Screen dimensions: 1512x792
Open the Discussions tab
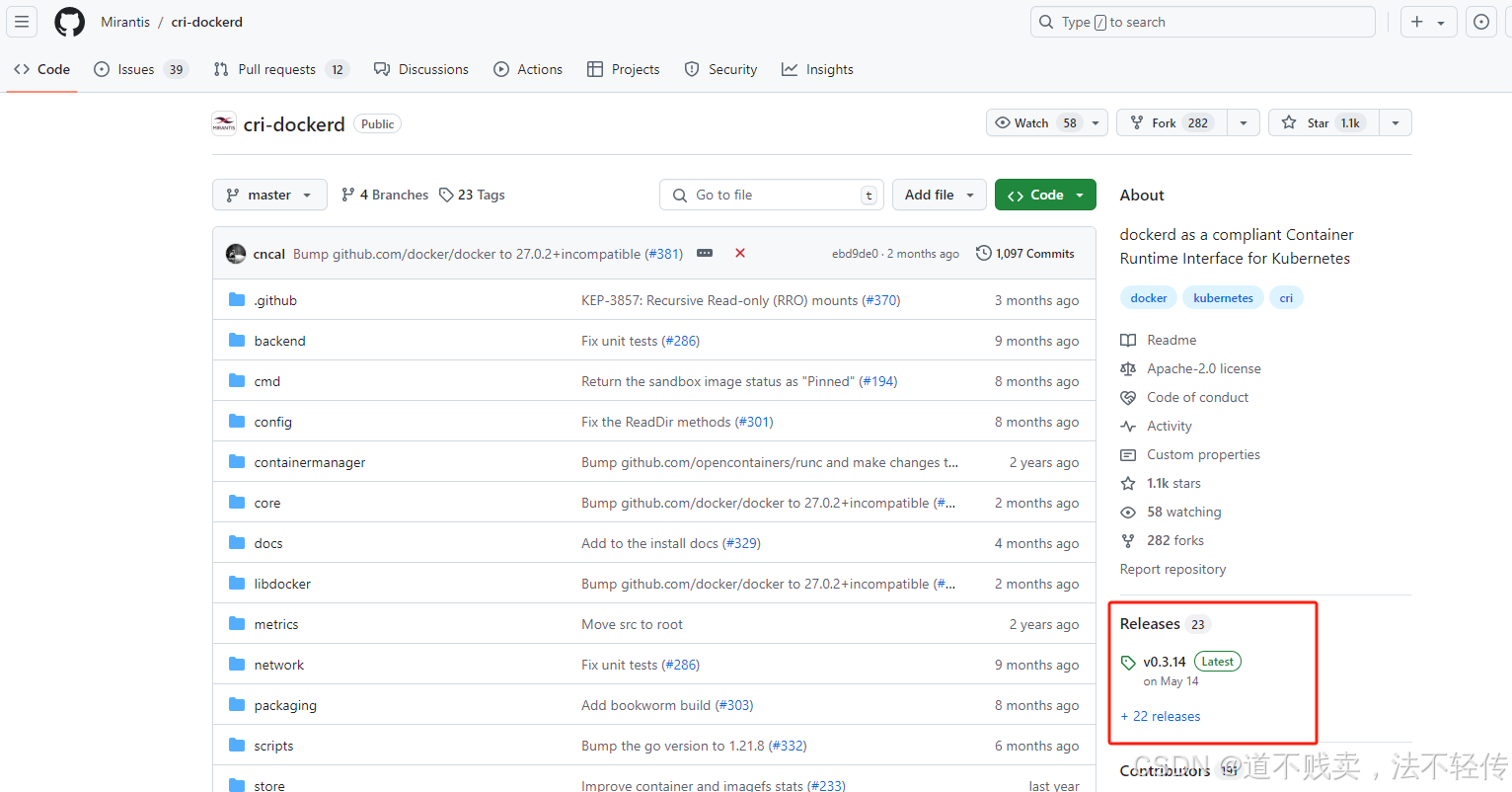coord(421,69)
